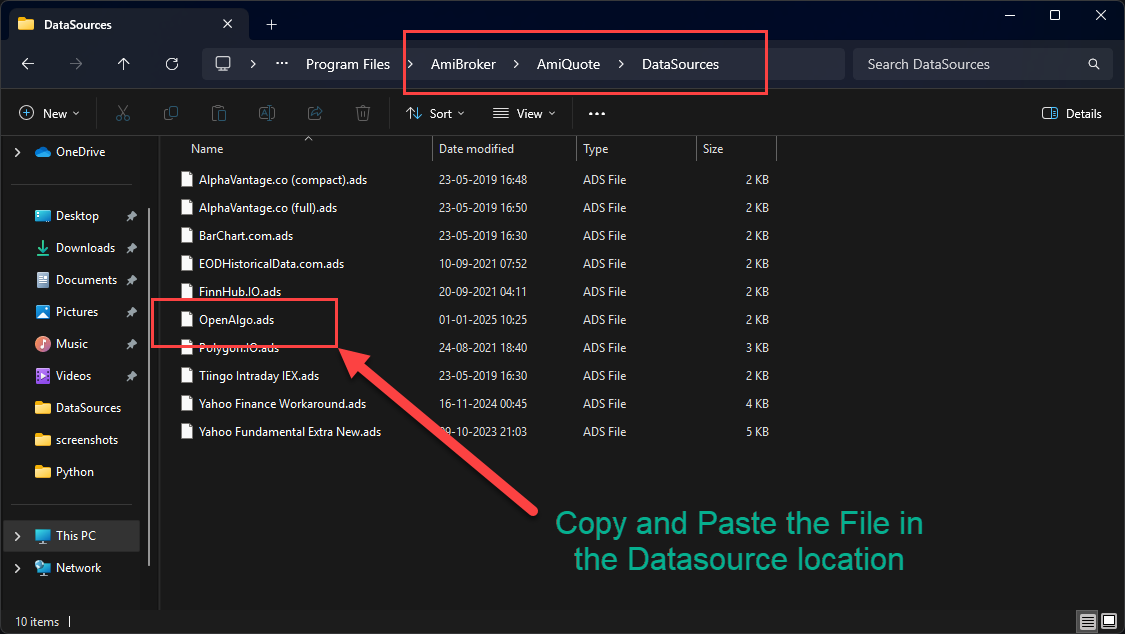This screenshot has width=1125, height=634.
Task: Navigate to AmiQuote in the address bar
Action: (568, 64)
